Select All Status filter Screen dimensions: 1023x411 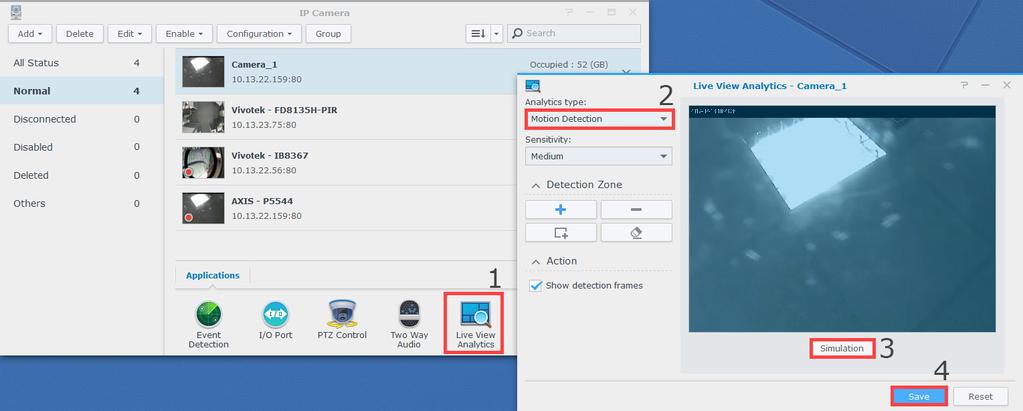(82, 63)
